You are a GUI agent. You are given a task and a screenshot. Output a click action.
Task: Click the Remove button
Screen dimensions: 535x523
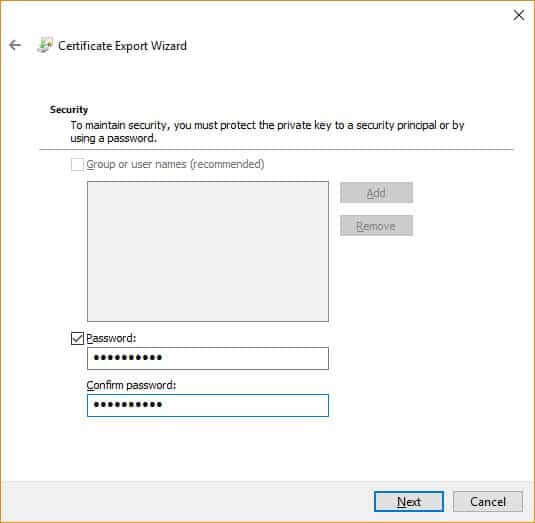pyautogui.click(x=376, y=226)
